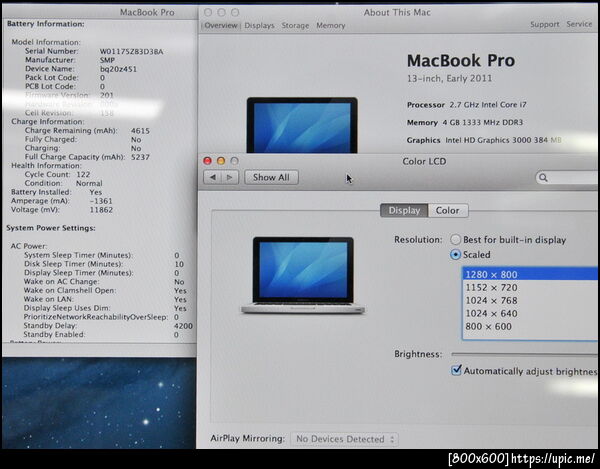
Task: Click into the System Preferences search field
Action: 567,178
